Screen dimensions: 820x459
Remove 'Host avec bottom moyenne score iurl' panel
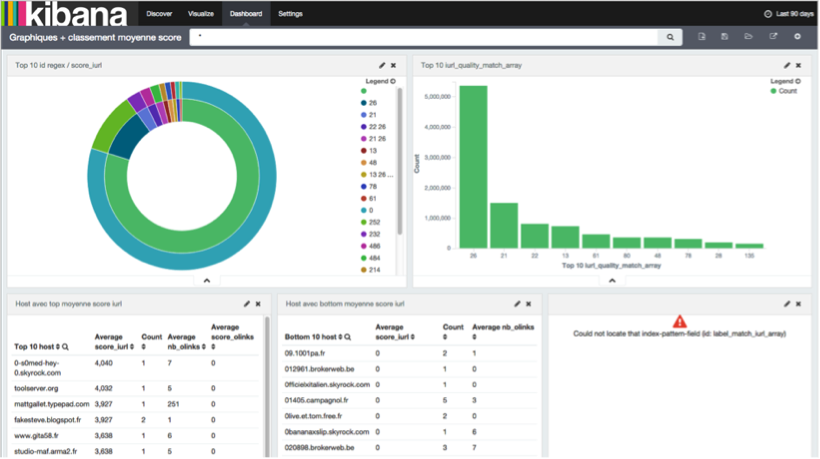coord(529,304)
